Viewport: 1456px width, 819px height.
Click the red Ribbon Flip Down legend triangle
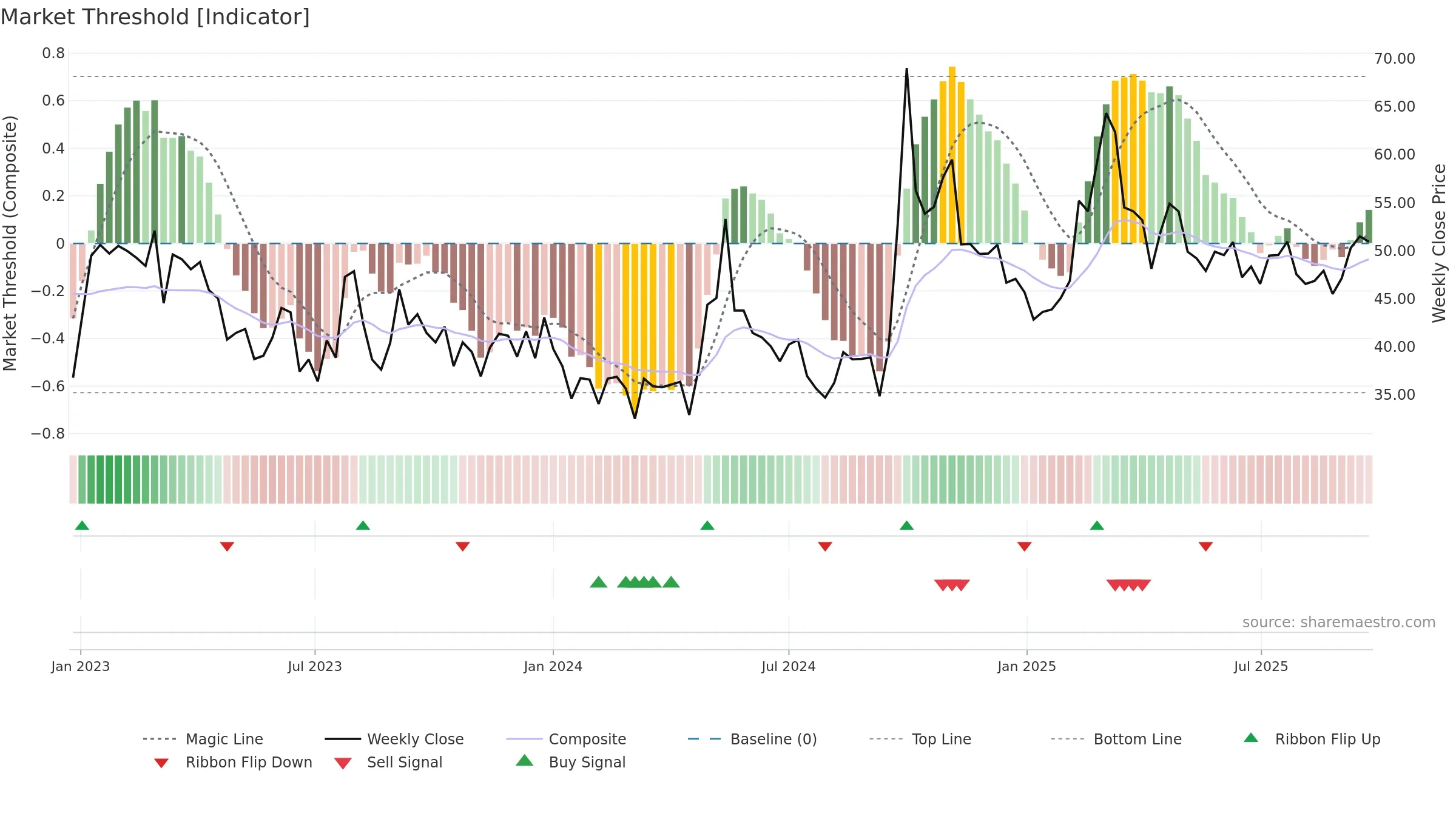(161, 763)
